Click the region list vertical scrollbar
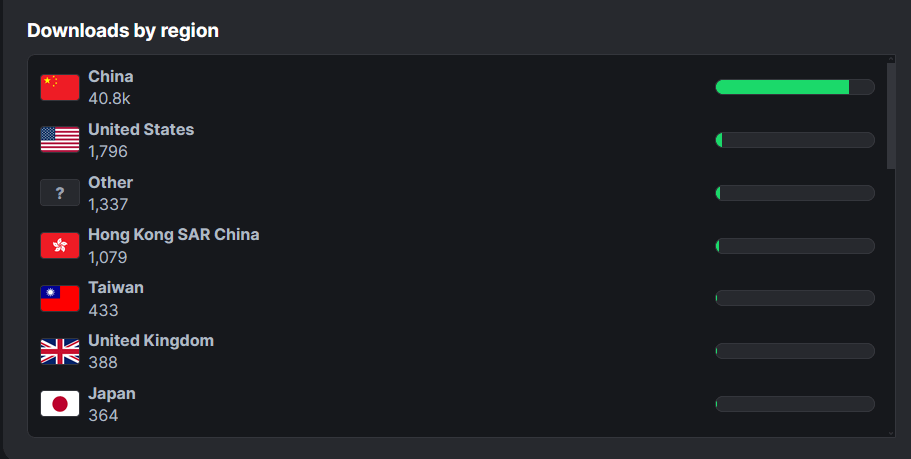The height and width of the screenshot is (459, 911). [891, 115]
